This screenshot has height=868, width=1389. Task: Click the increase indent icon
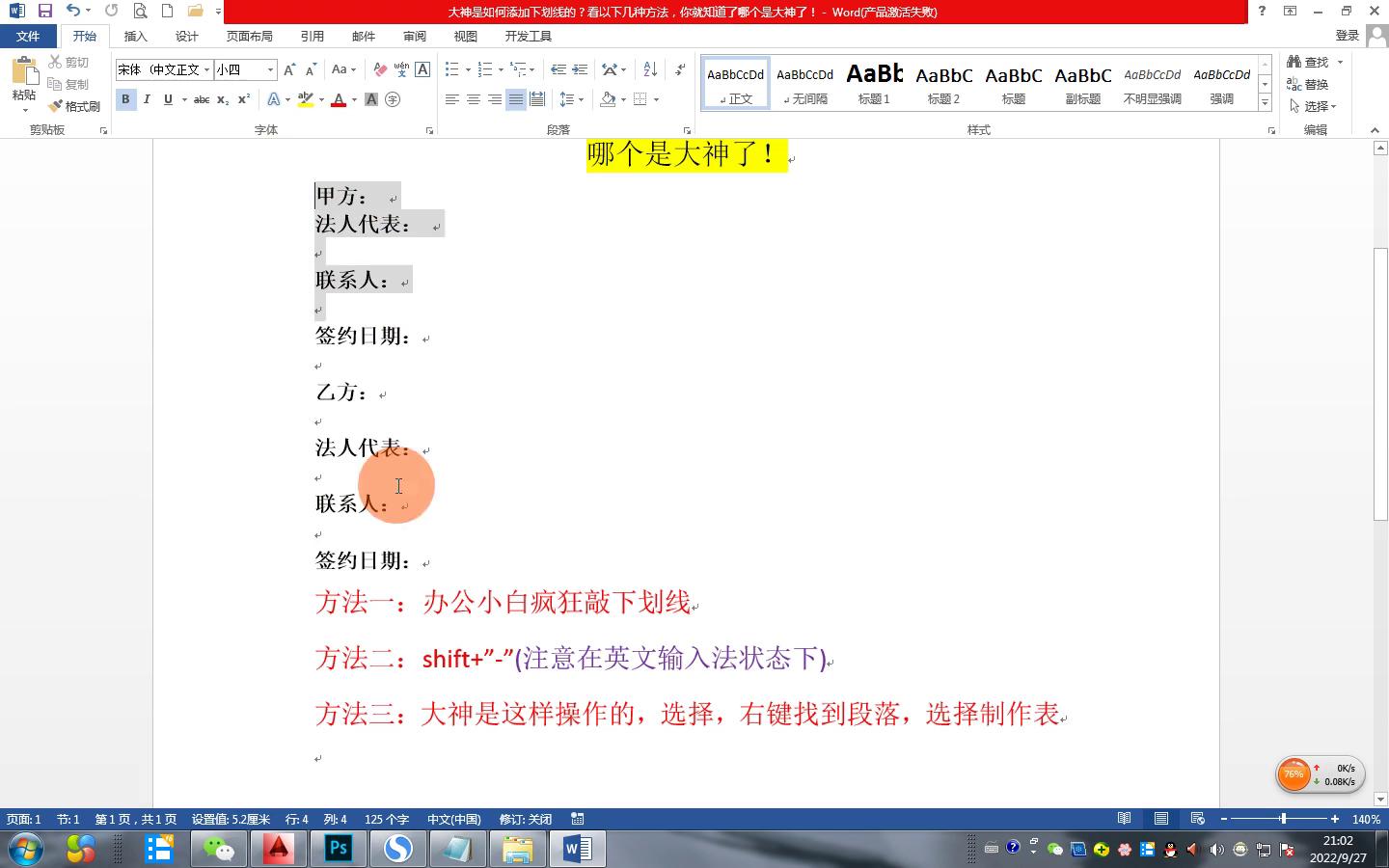tap(580, 69)
